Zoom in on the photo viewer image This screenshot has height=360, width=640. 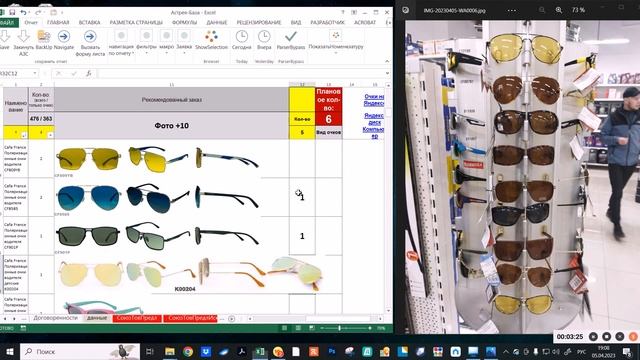(x=558, y=10)
